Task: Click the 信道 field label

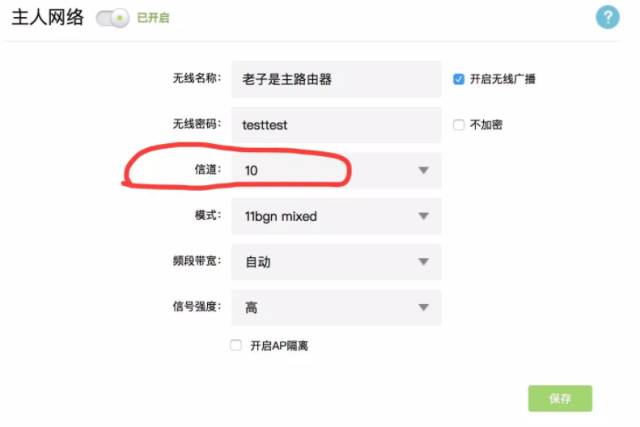Action: 208,169
